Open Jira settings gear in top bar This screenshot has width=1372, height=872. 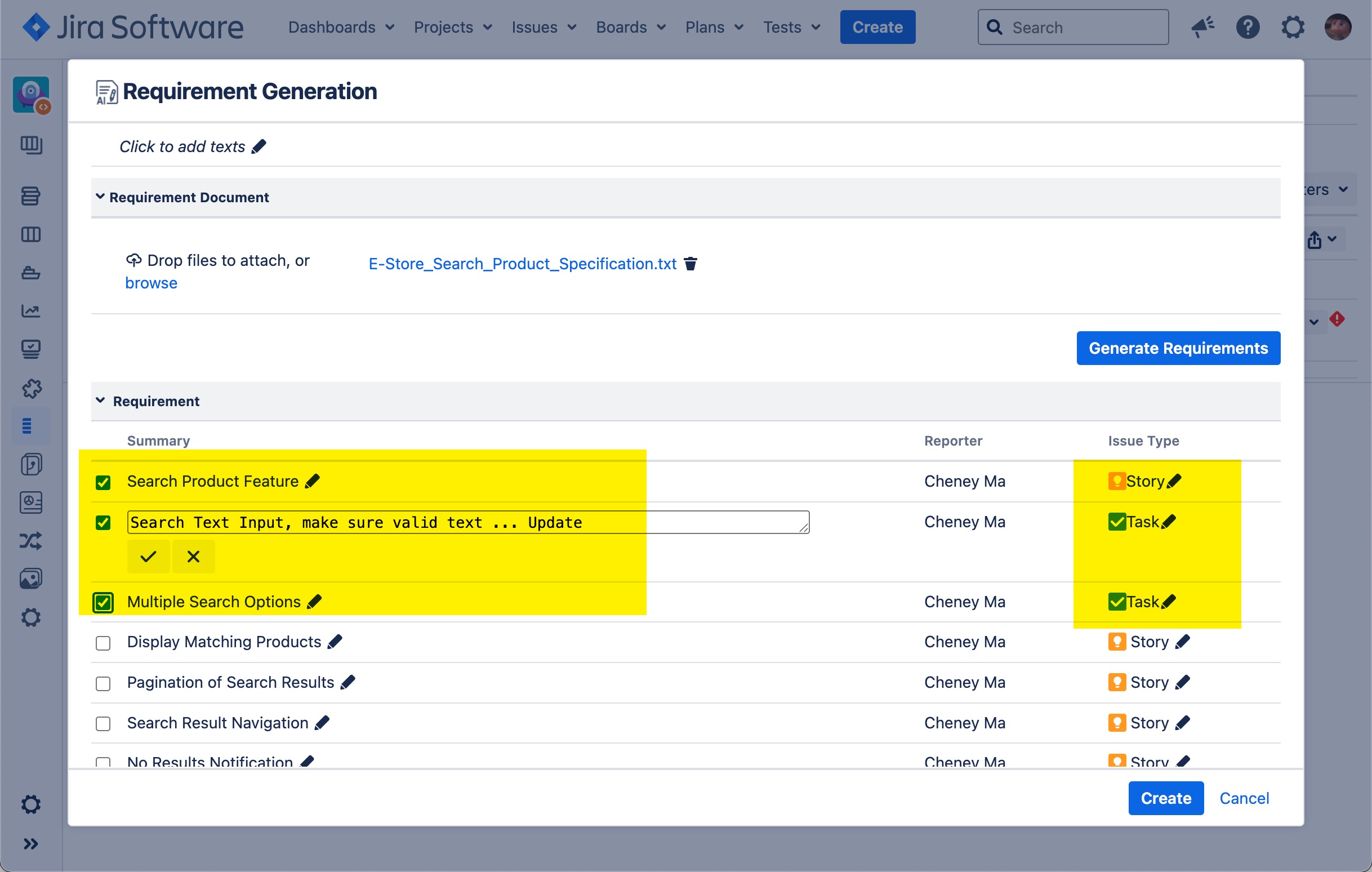[1292, 27]
